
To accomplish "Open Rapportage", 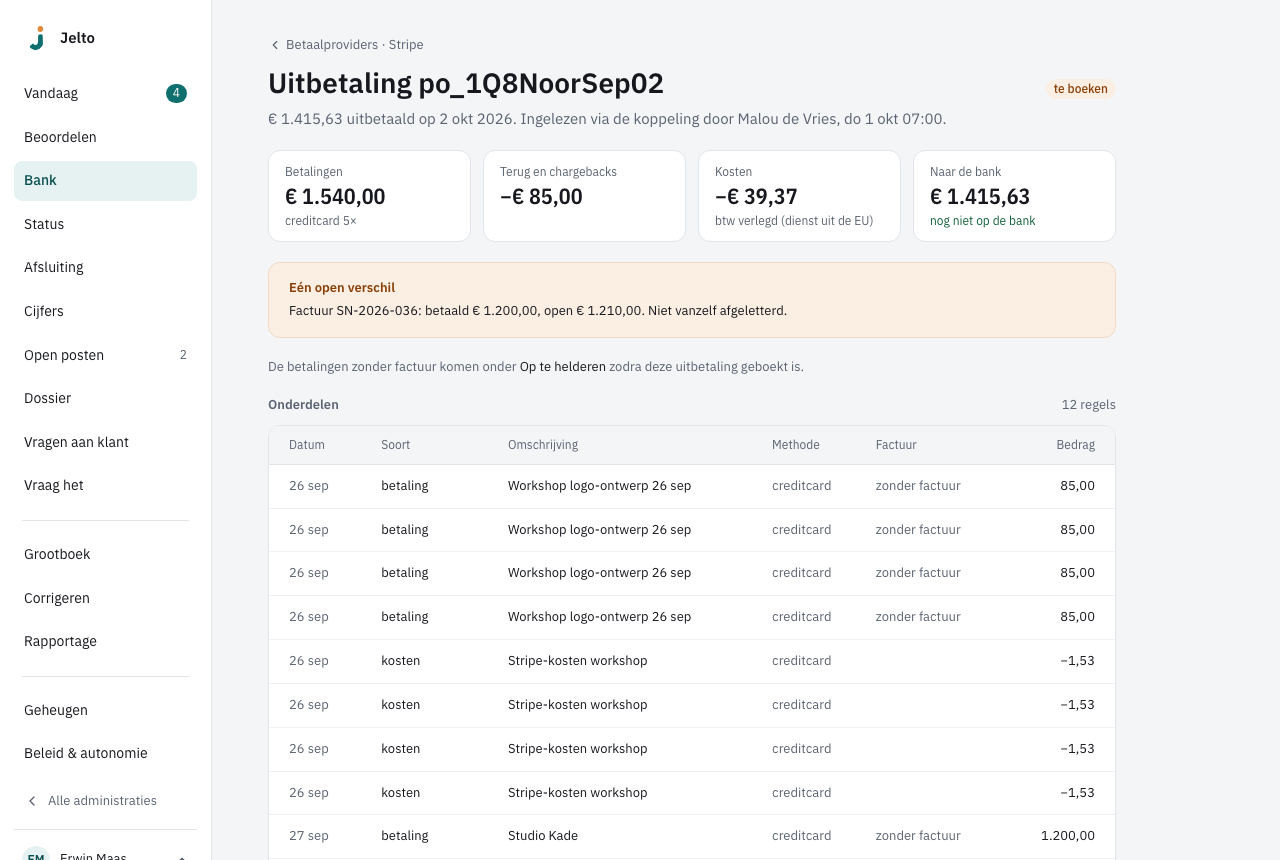I will pyautogui.click(x=105, y=641).
